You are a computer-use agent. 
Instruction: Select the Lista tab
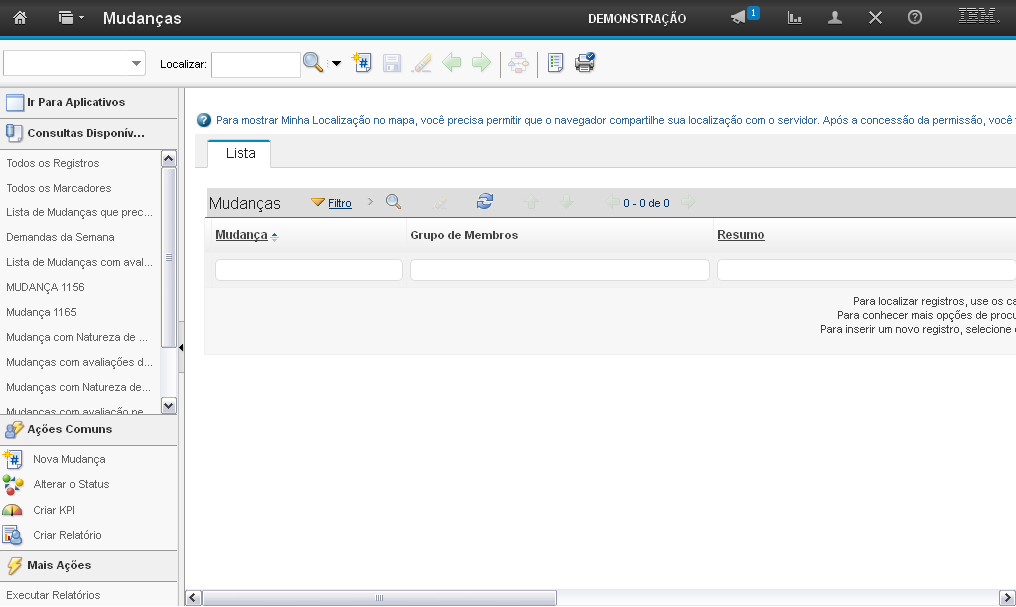point(240,154)
